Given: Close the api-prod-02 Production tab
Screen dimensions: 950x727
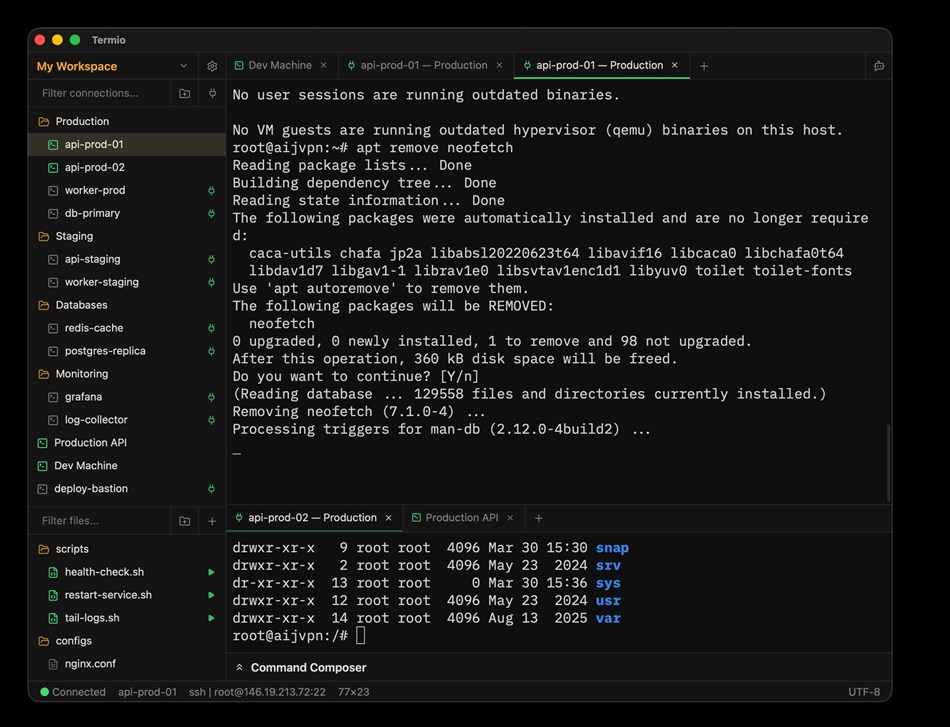Looking at the screenshot, I should [388, 518].
